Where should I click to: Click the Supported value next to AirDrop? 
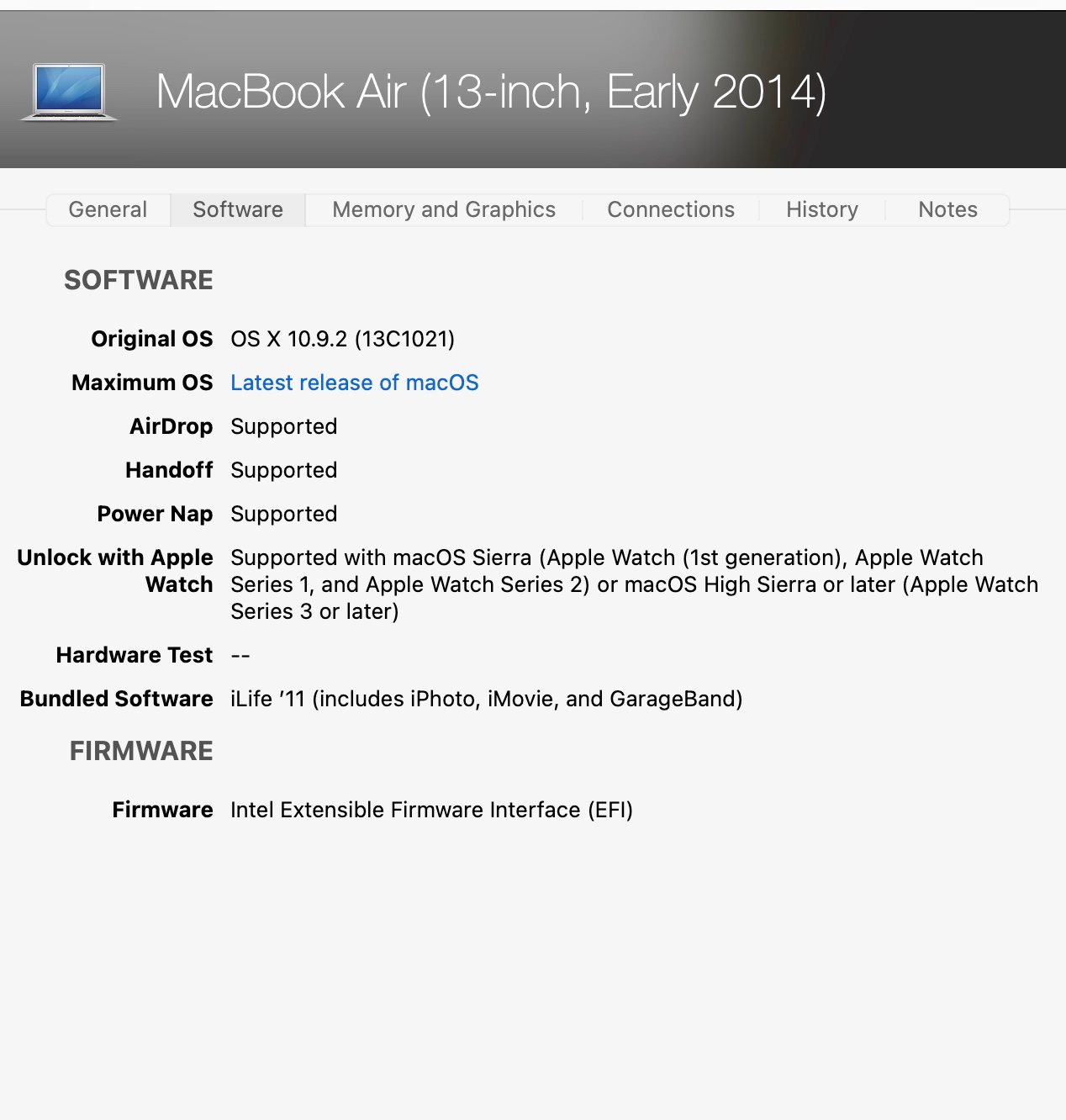click(284, 426)
